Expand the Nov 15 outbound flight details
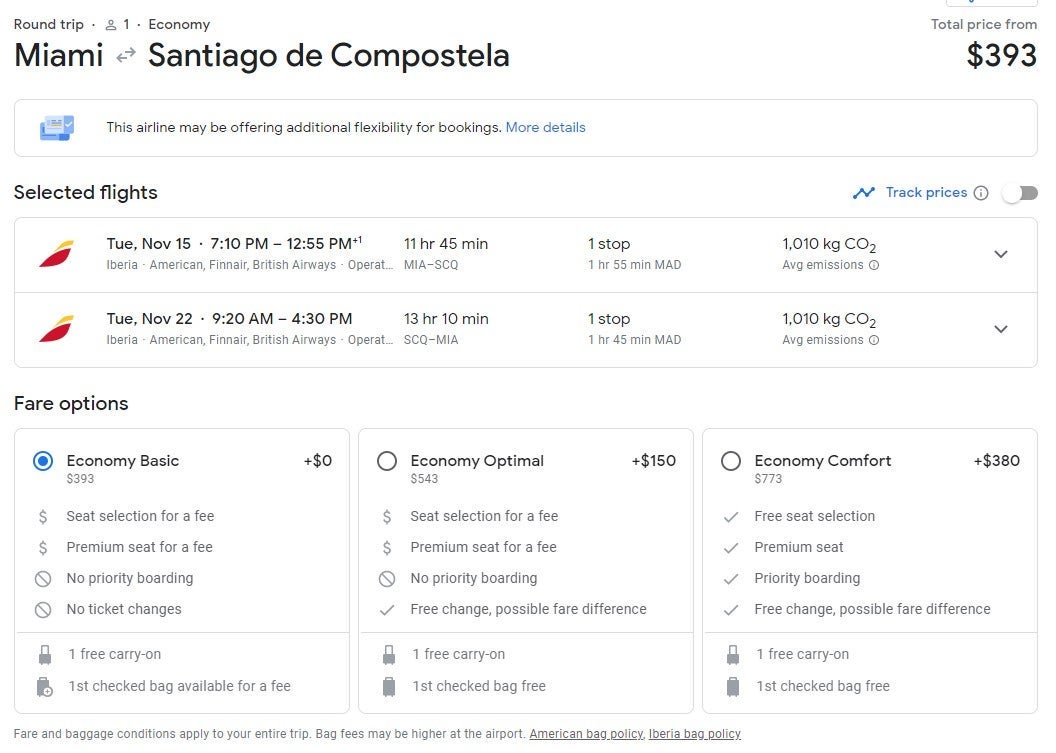This screenshot has width=1056, height=753. click(x=1000, y=254)
